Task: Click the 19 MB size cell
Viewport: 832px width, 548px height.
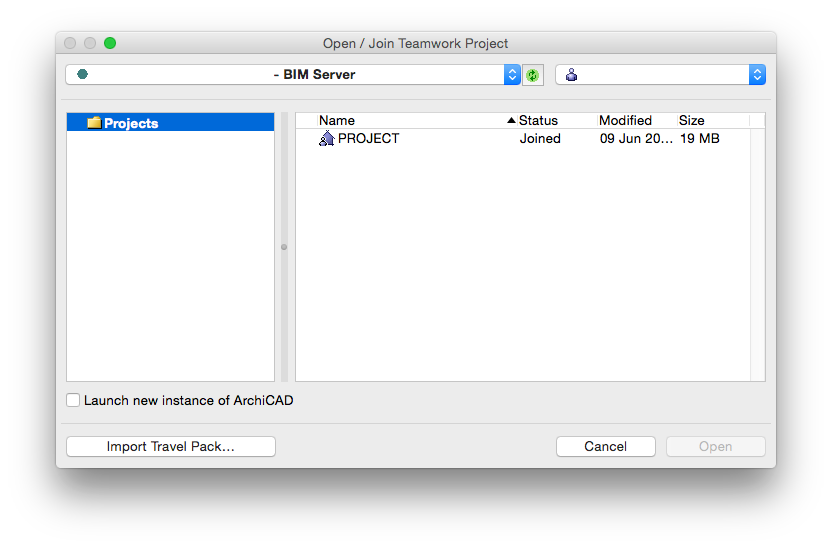Action: coord(700,138)
